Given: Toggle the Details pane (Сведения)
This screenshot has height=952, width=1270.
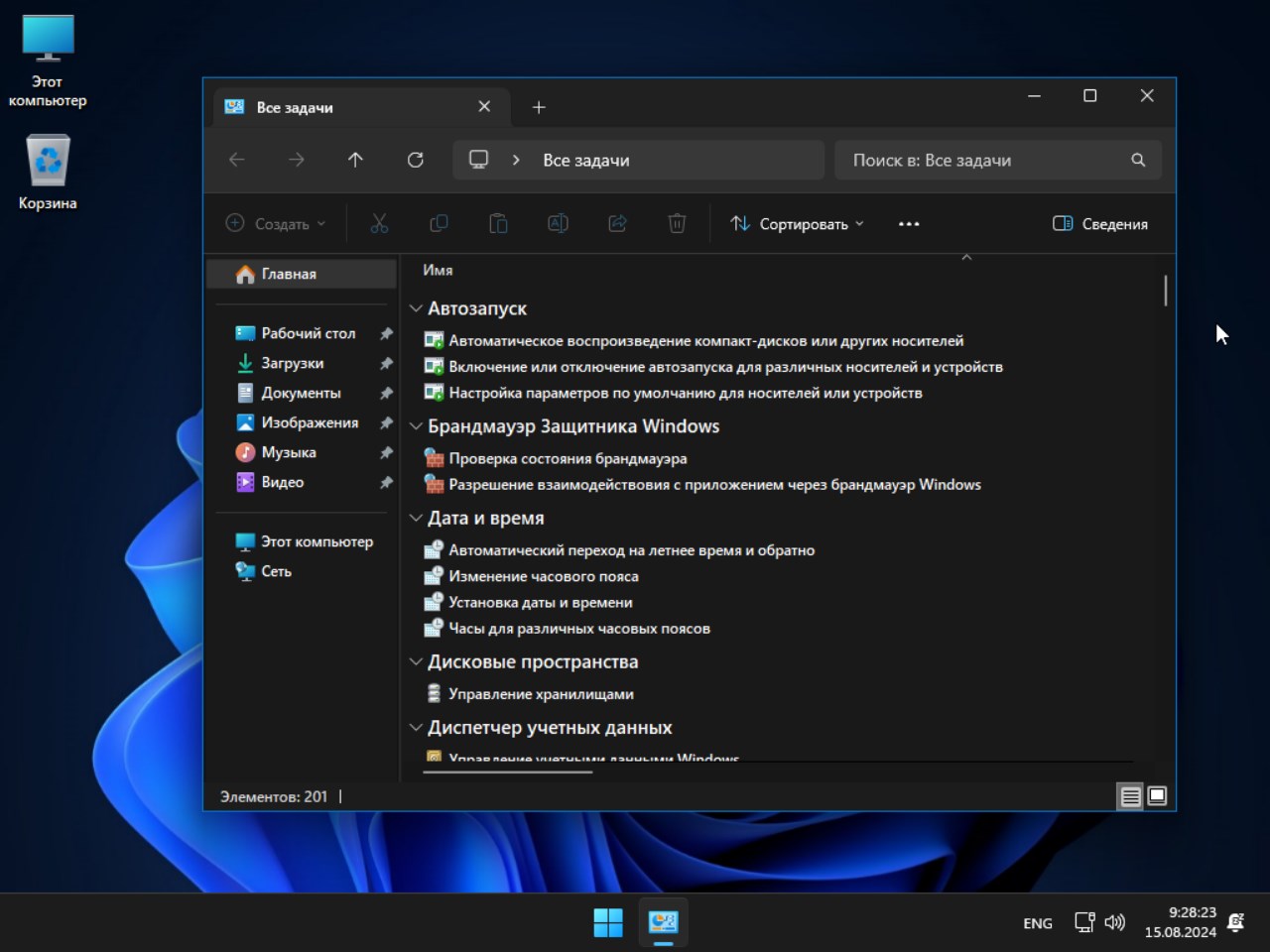Looking at the screenshot, I should pos(1099,224).
